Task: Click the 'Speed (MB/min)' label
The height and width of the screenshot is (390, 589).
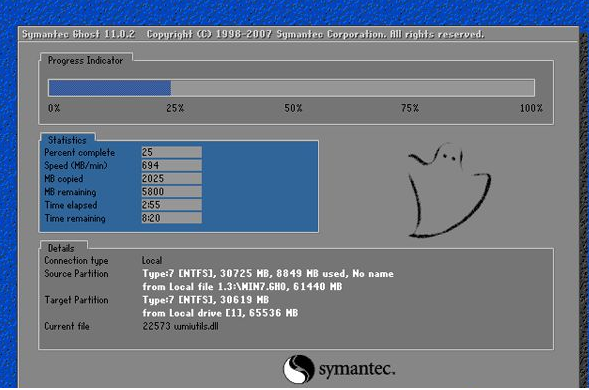Action: click(x=76, y=166)
